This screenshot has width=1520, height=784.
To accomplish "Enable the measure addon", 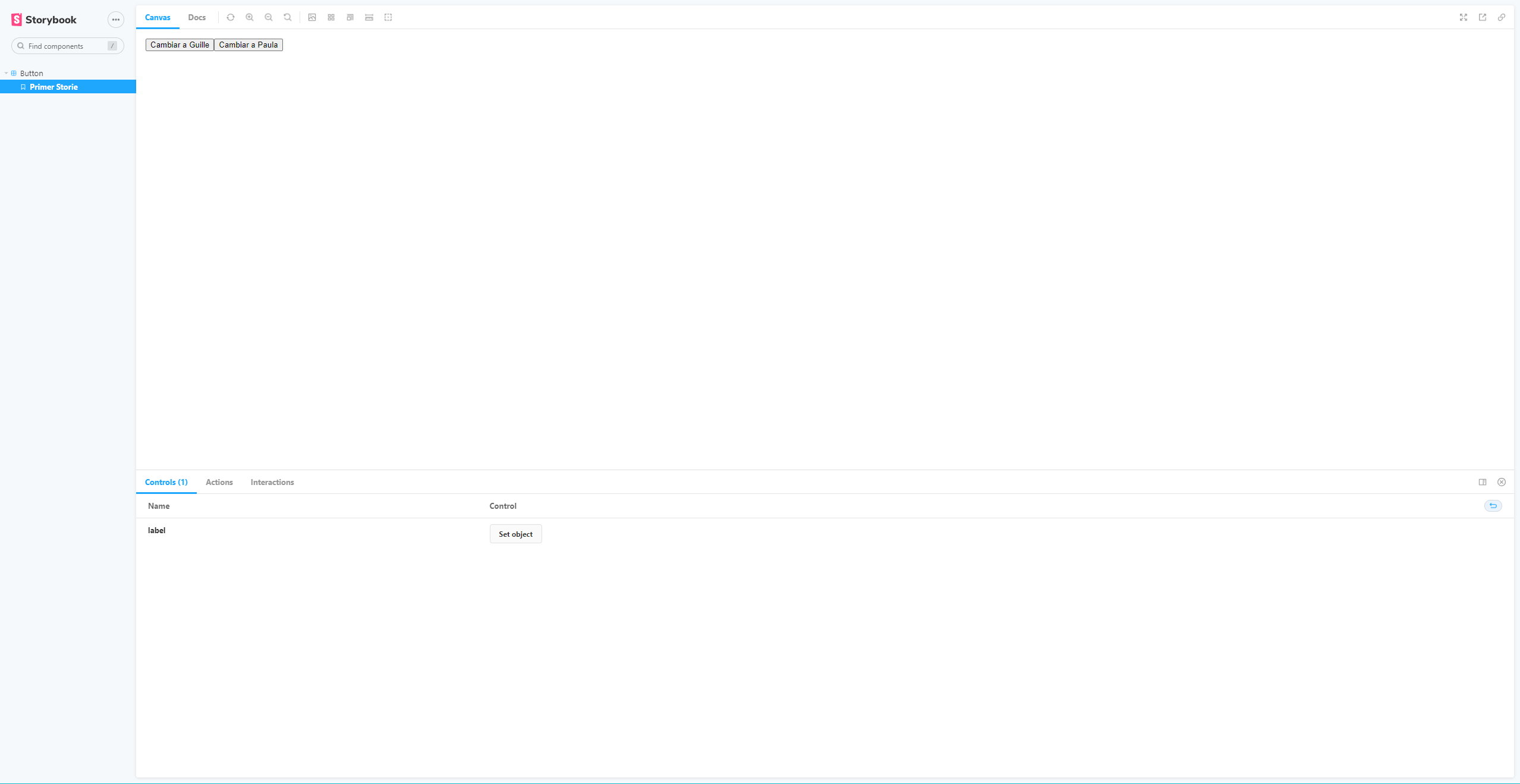I will coord(369,17).
